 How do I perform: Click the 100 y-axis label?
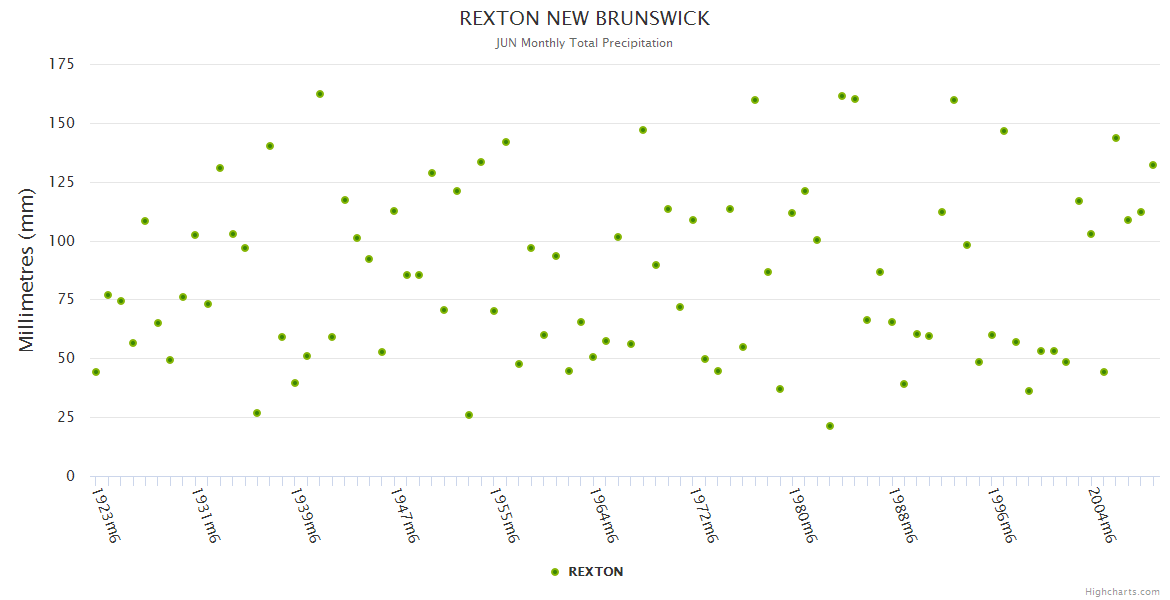click(x=62, y=241)
